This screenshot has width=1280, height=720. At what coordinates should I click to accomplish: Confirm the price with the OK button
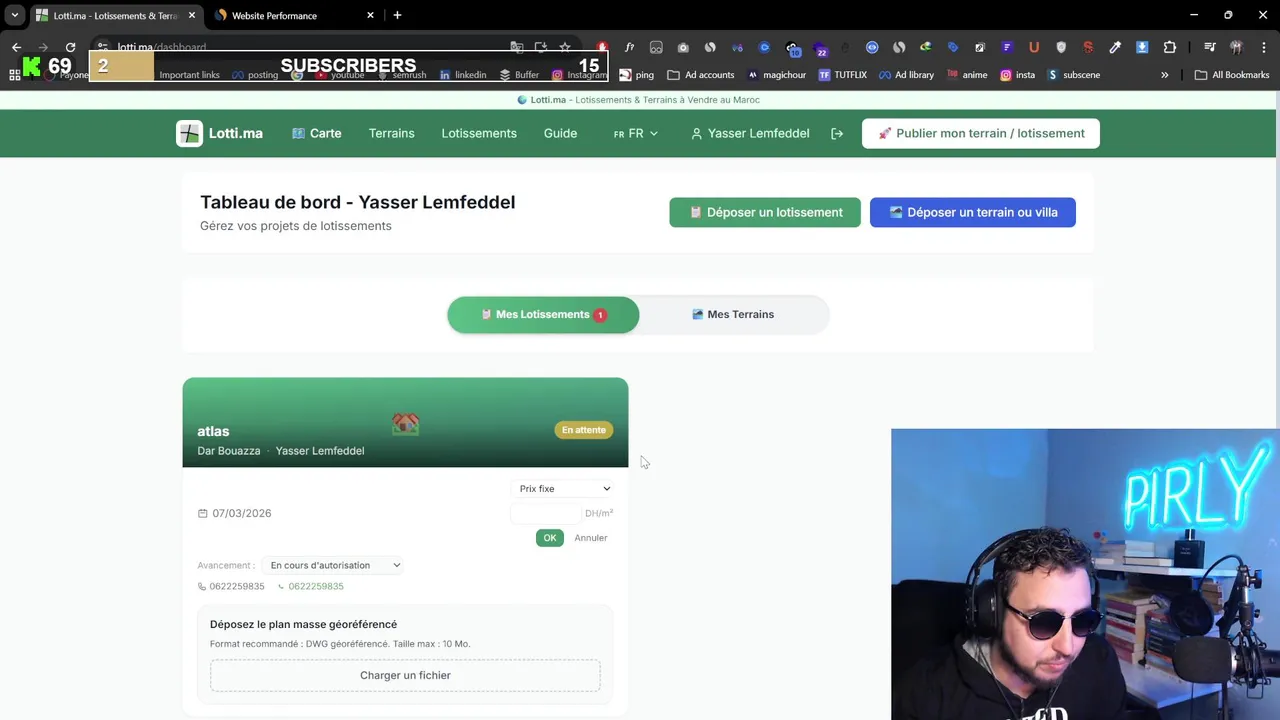pyautogui.click(x=549, y=538)
